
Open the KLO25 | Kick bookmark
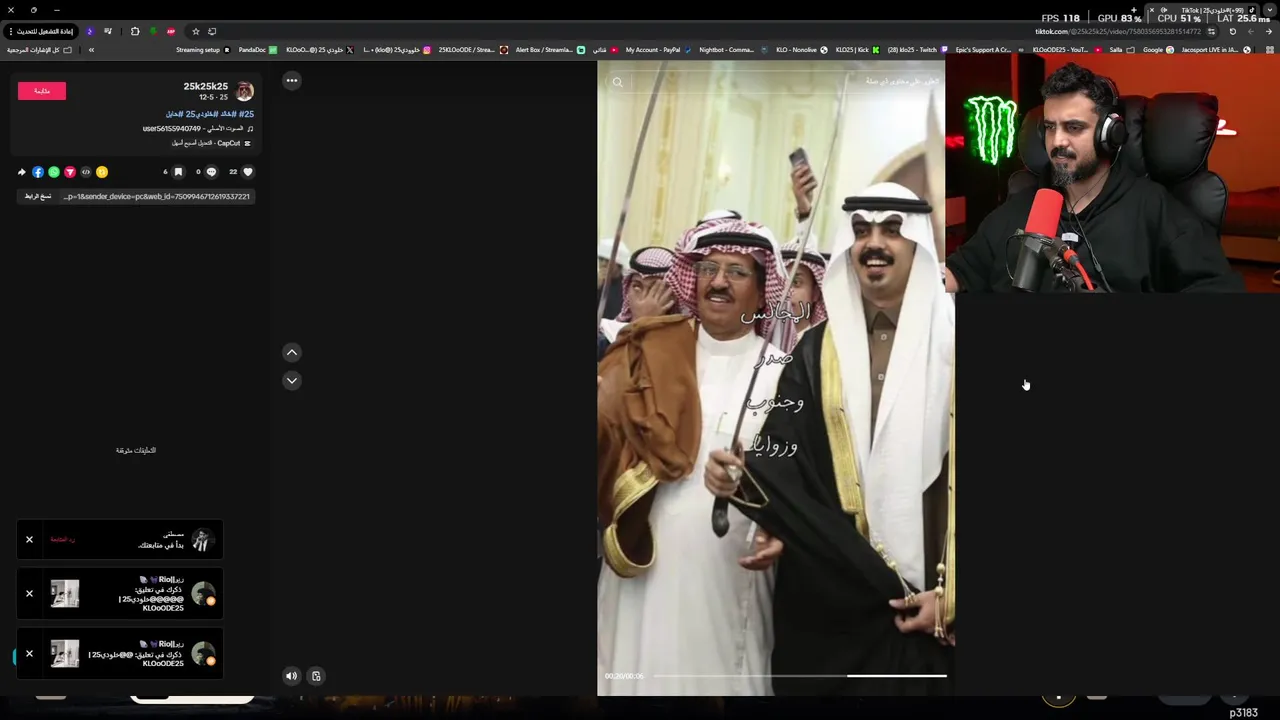[858, 50]
